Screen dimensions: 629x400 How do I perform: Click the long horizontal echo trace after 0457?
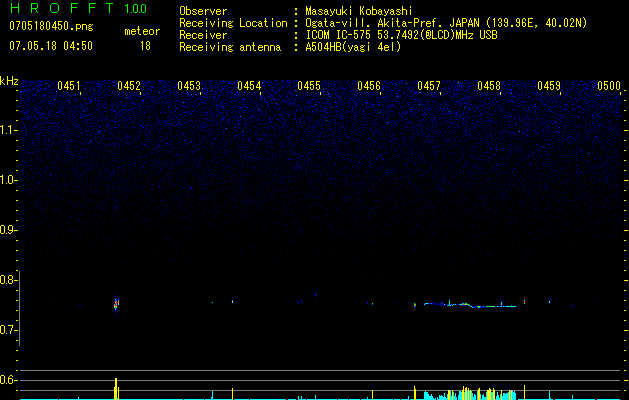pos(470,304)
